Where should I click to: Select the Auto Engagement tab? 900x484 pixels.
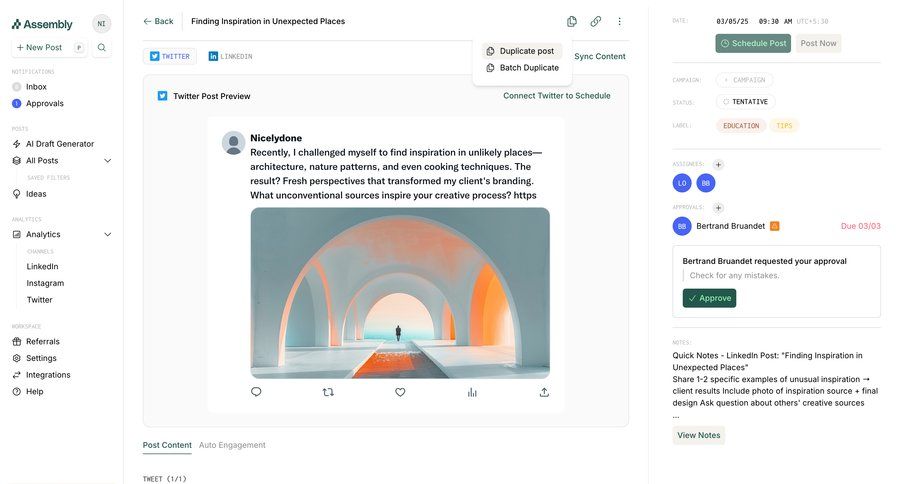(232, 445)
